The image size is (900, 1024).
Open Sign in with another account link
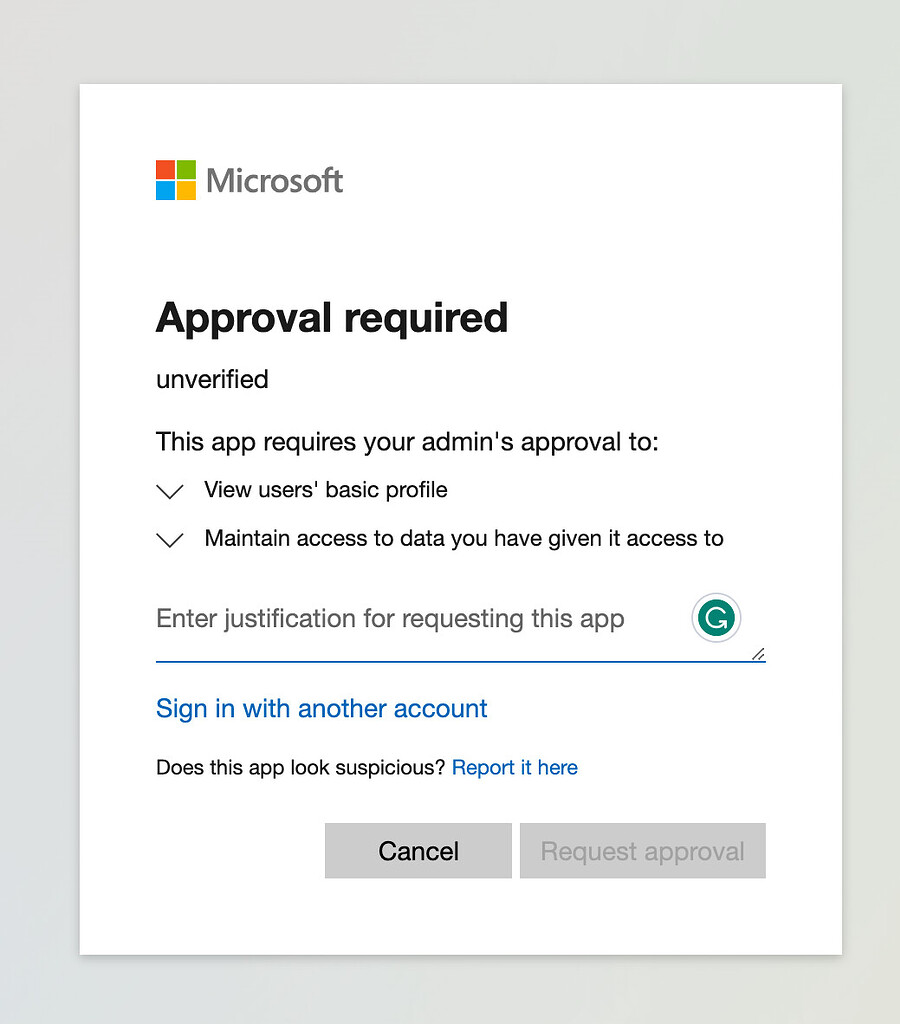tap(321, 709)
